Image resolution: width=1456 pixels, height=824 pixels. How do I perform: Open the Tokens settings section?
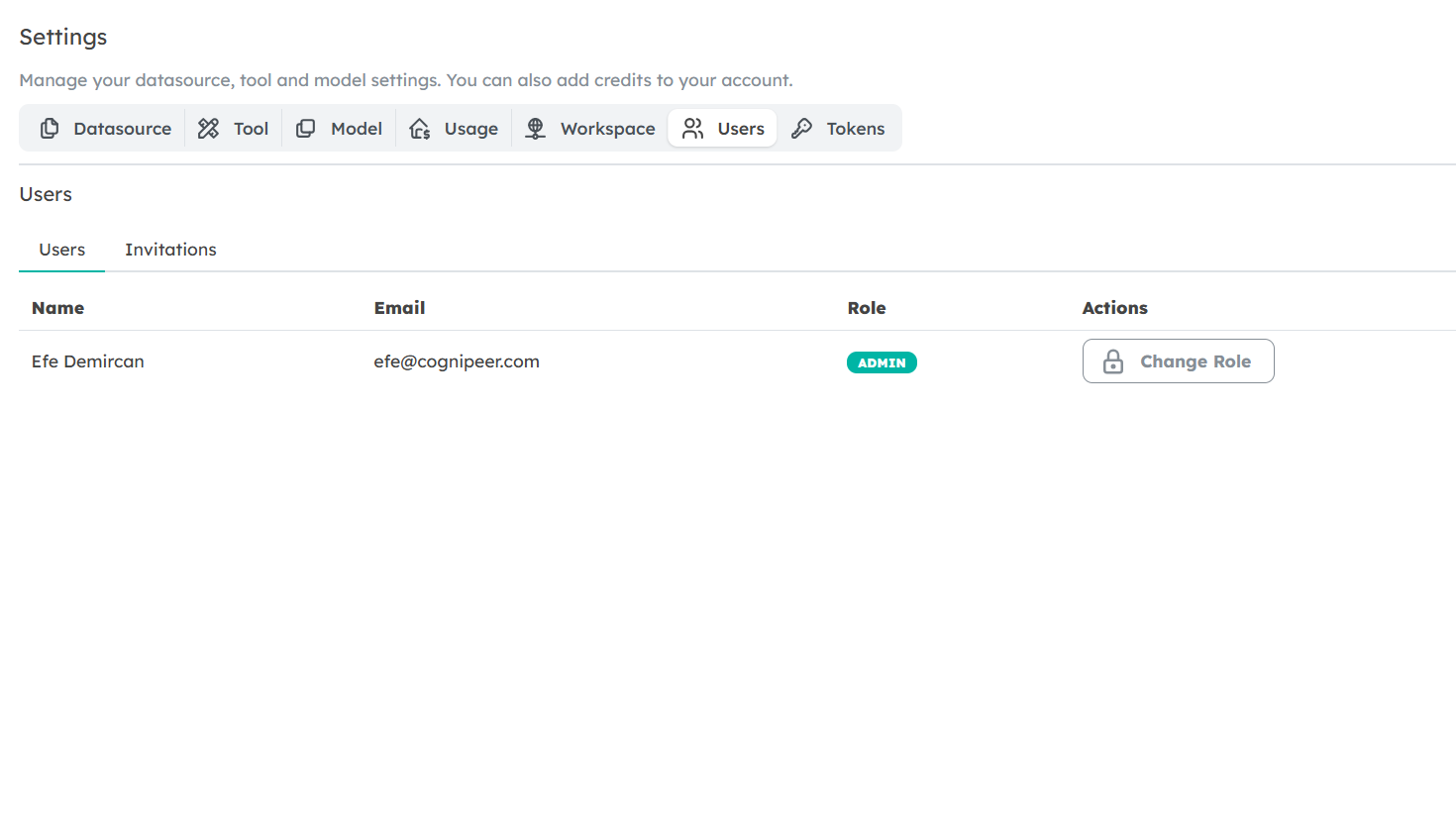tap(839, 128)
